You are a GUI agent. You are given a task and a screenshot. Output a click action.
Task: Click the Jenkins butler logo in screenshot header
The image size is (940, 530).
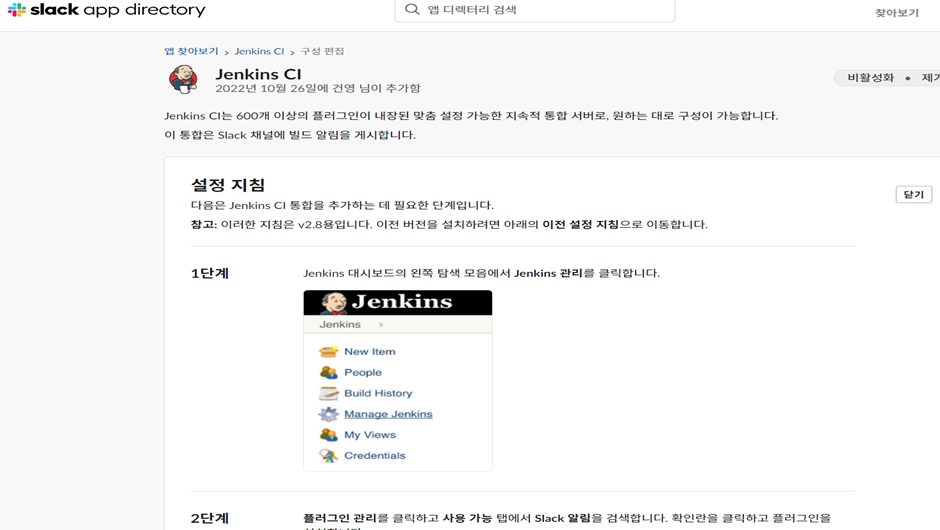(x=333, y=303)
